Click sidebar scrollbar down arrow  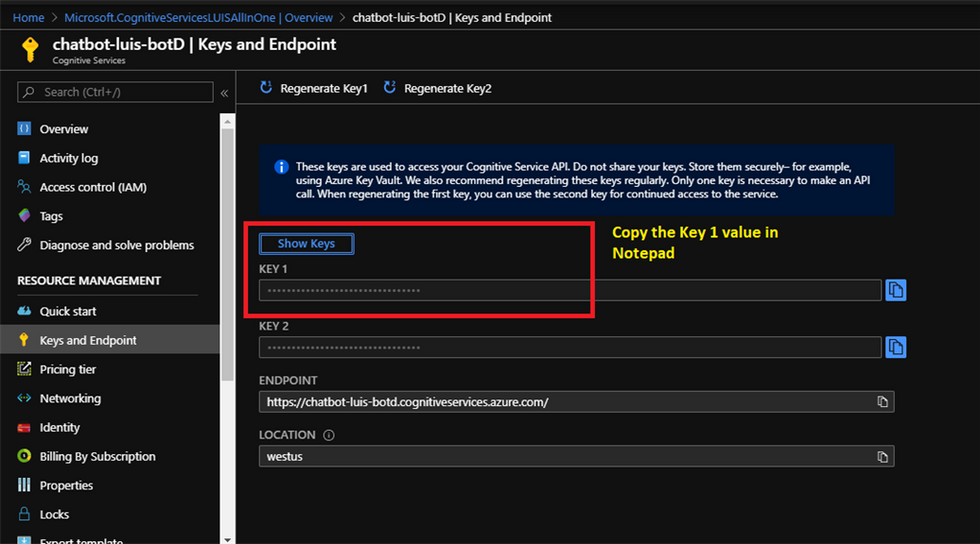228,538
